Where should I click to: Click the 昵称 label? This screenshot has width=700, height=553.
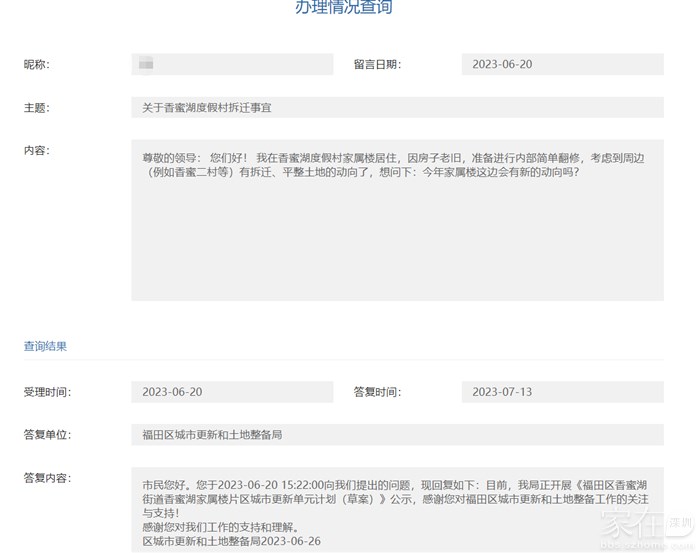(x=37, y=64)
